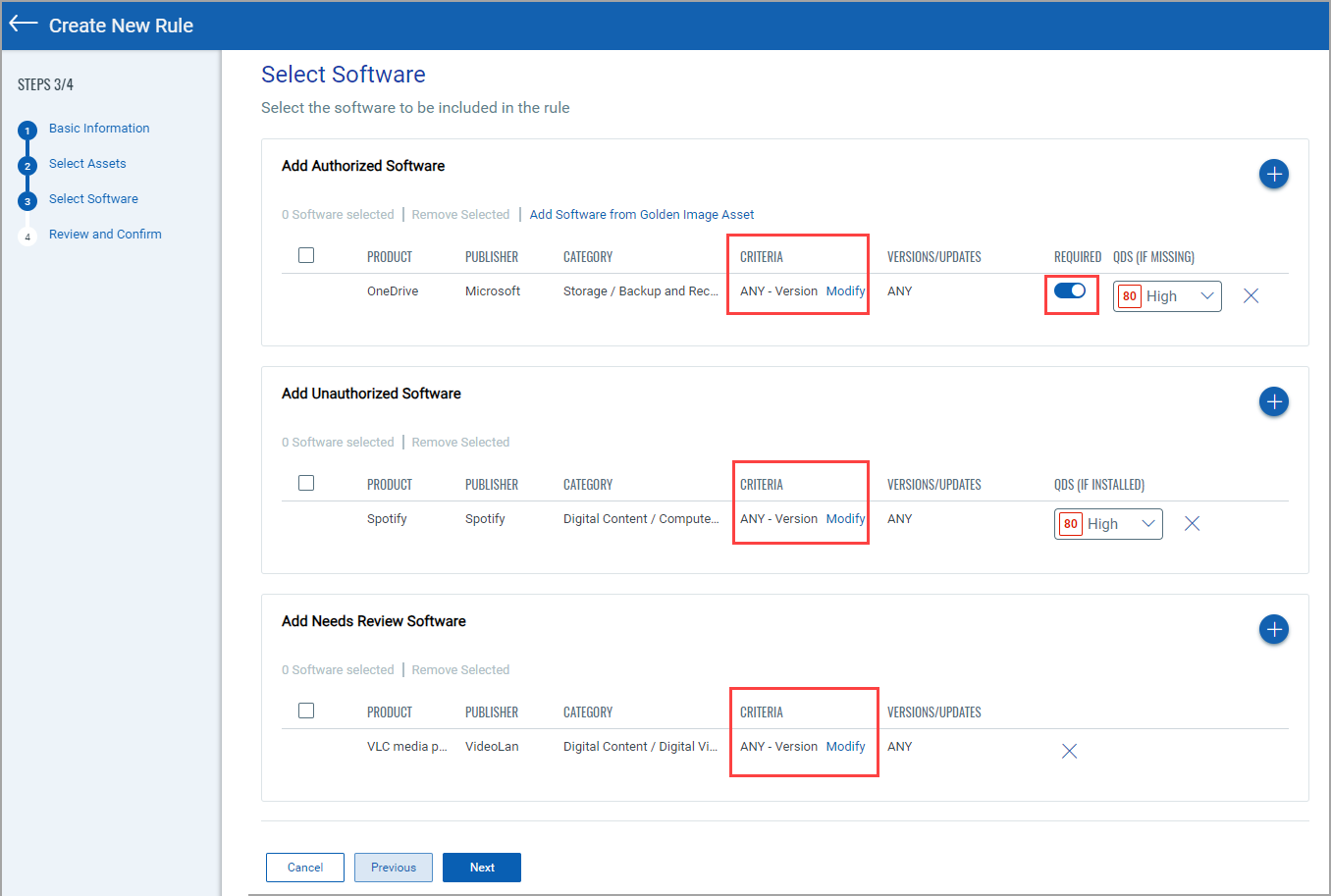The width and height of the screenshot is (1331, 896).
Task: Go to Select Software step
Action: (93, 198)
